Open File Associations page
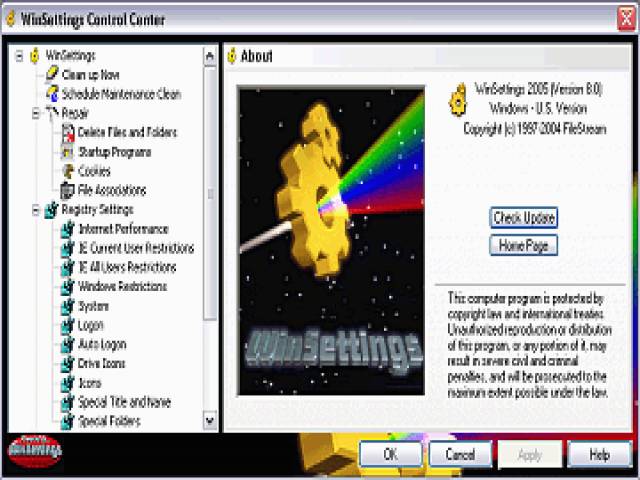Screen dimensions: 640x480 pyautogui.click(x=112, y=190)
